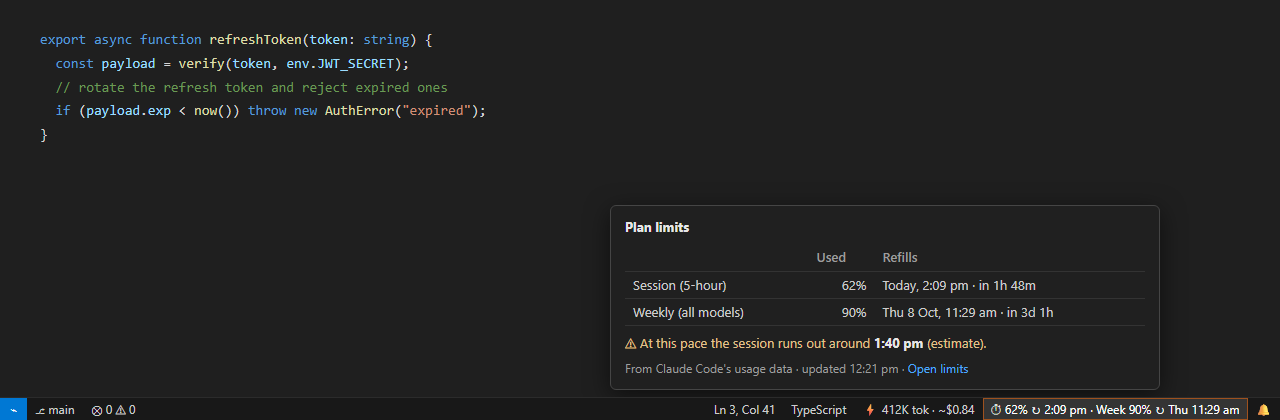
Task: Select the Weekly (all models) row label
Action: (688, 312)
